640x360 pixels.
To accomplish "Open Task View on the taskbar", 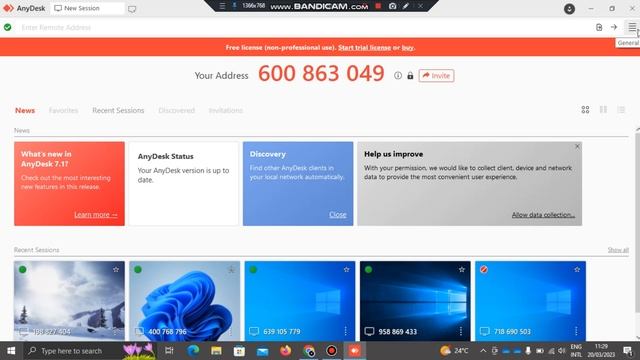I will tap(169, 351).
